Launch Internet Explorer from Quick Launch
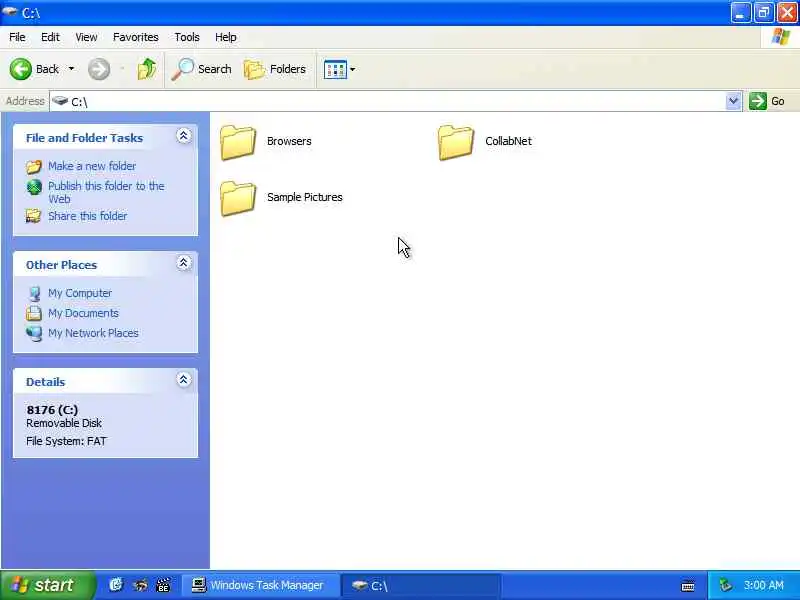The width and height of the screenshot is (800, 600). tap(116, 585)
